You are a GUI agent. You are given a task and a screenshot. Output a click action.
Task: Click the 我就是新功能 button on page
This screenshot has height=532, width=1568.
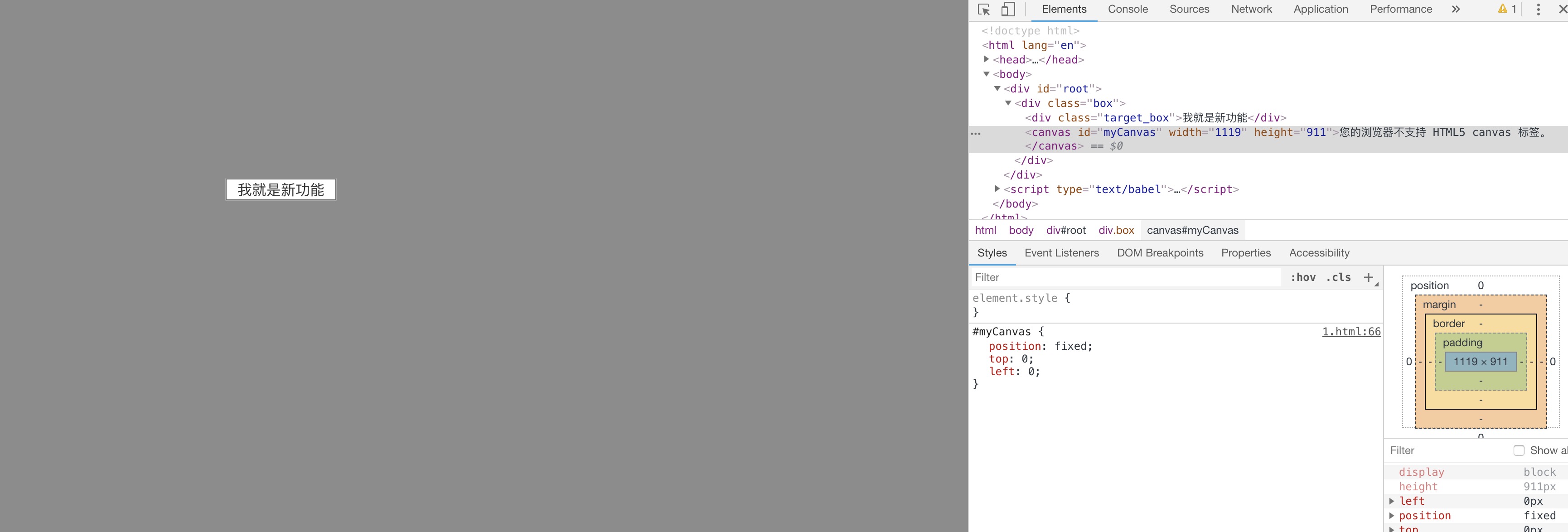click(x=281, y=189)
